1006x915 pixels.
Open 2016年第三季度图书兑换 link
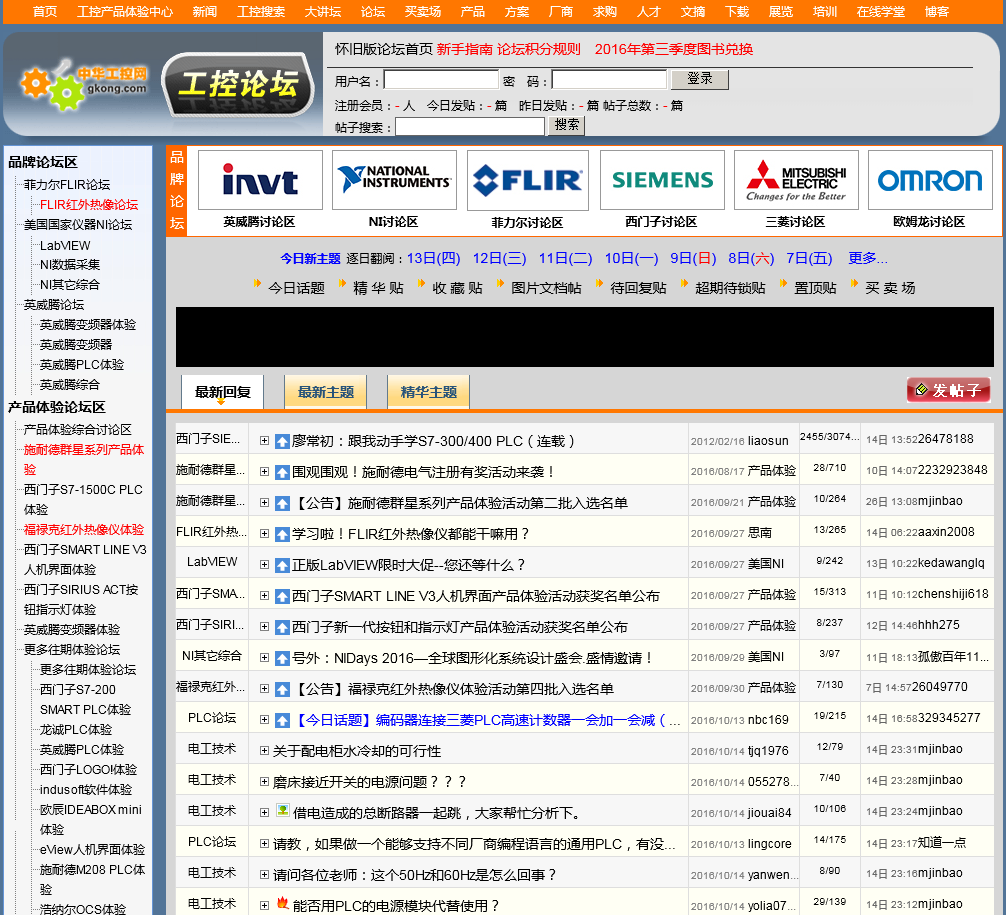[x=674, y=49]
